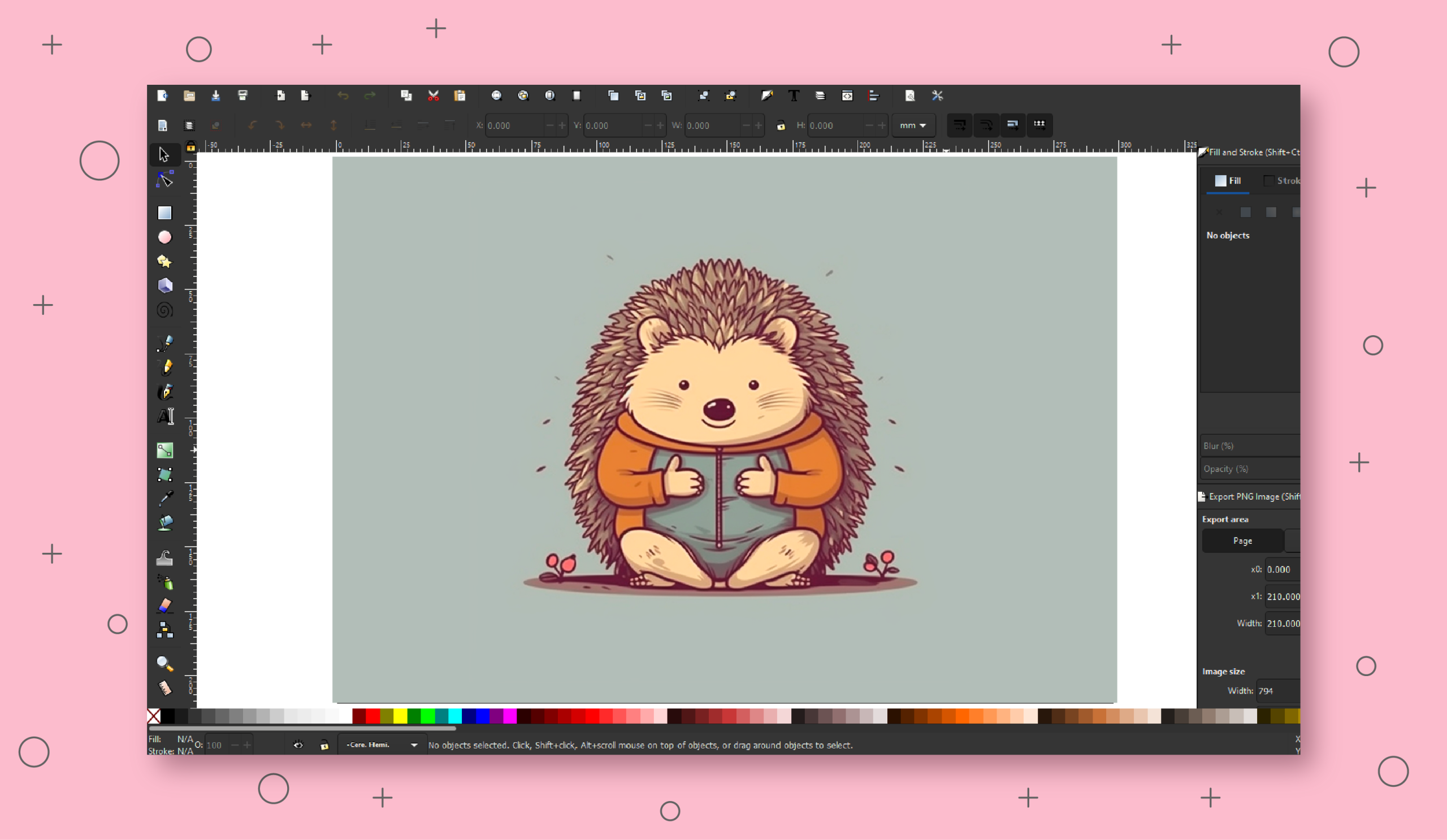Choose the Calligraphy pen tool
The image size is (1447, 840).
165,392
